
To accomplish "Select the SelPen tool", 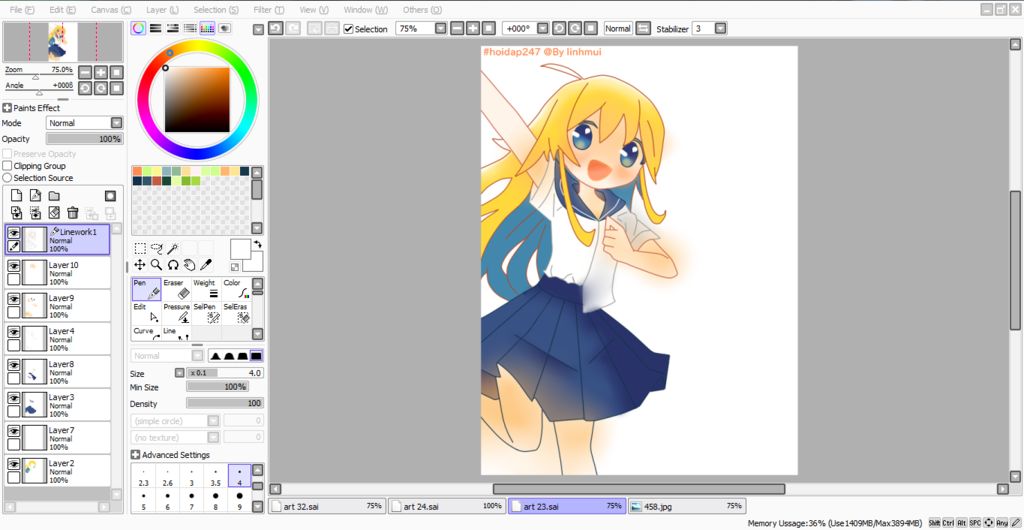I will (x=206, y=313).
